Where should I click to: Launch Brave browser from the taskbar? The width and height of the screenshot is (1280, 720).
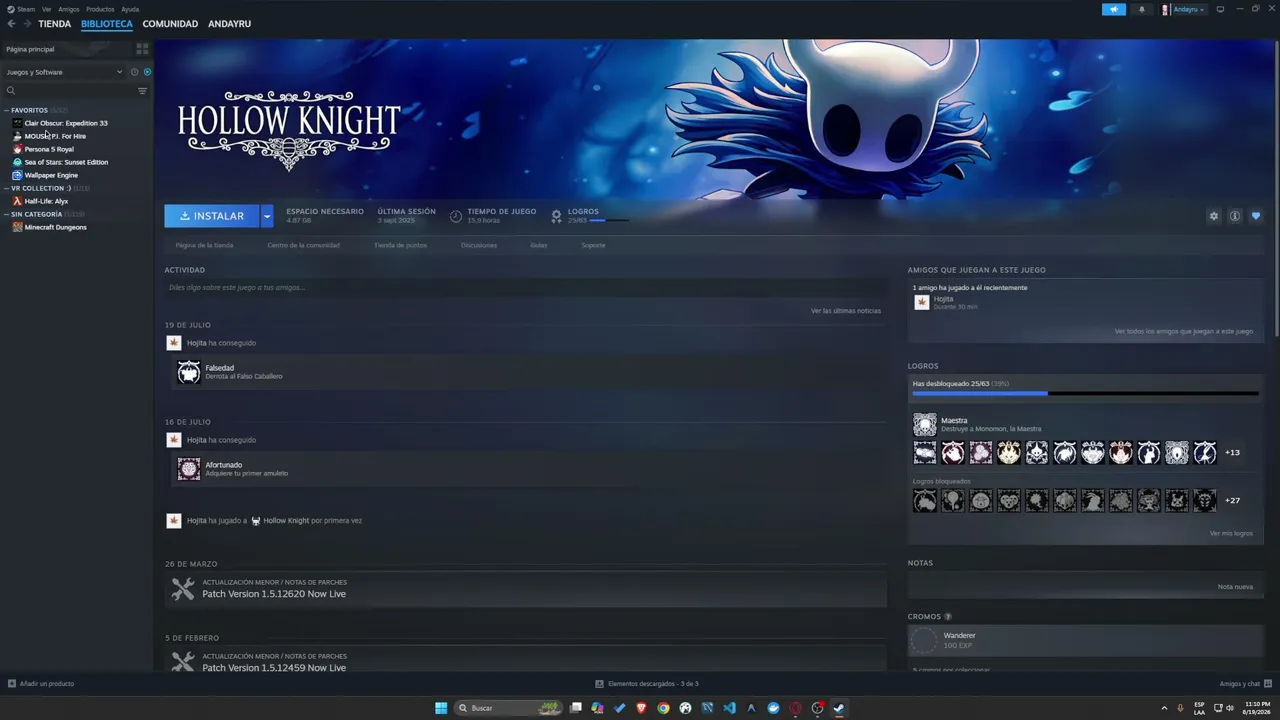641,708
